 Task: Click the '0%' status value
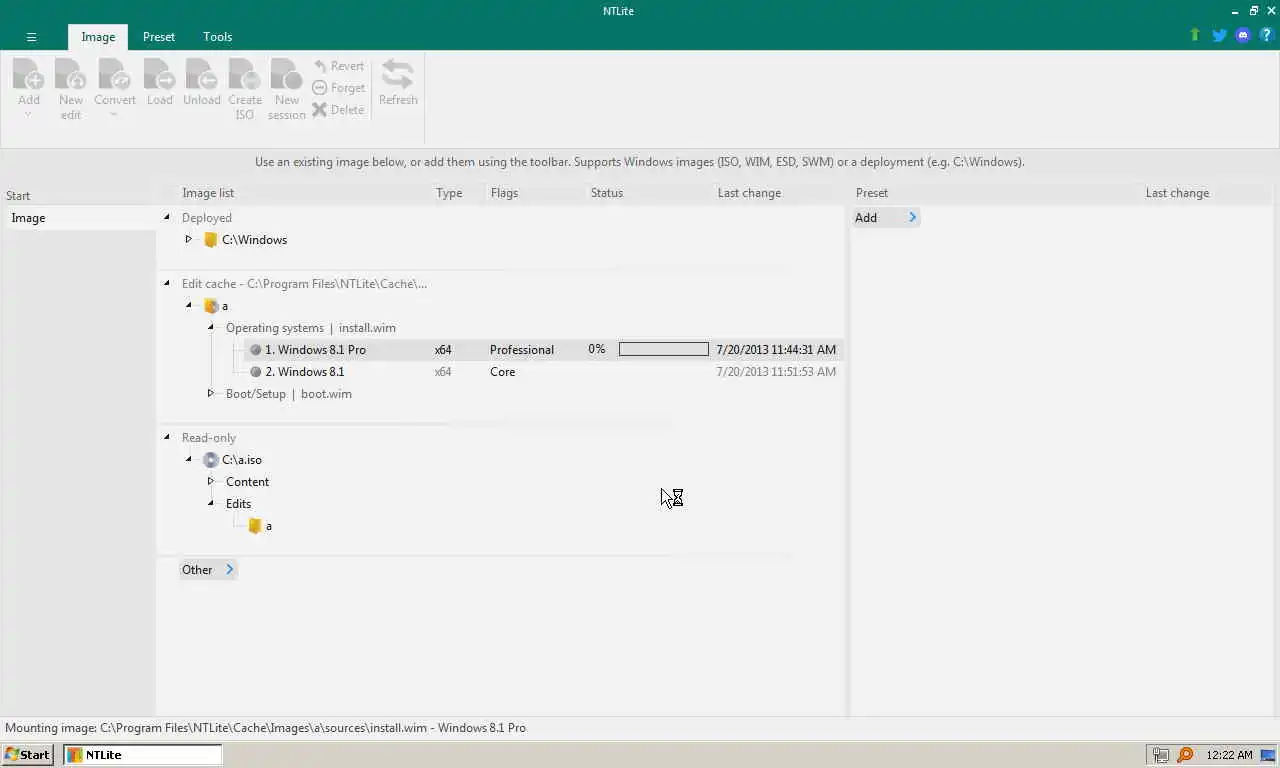[597, 349]
